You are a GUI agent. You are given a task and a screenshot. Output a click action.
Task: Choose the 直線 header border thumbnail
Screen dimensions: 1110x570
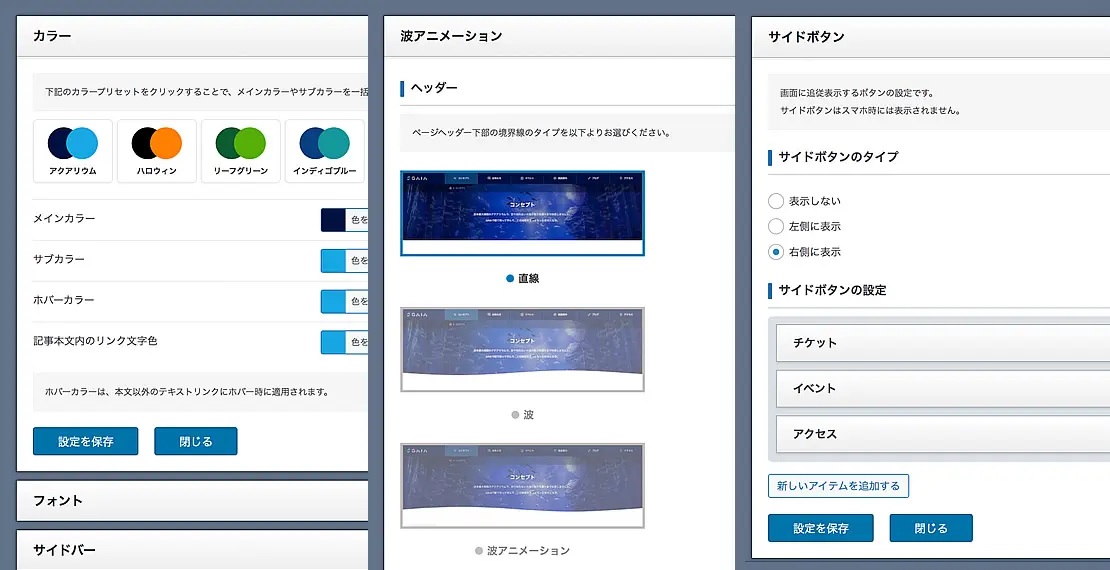(522, 213)
